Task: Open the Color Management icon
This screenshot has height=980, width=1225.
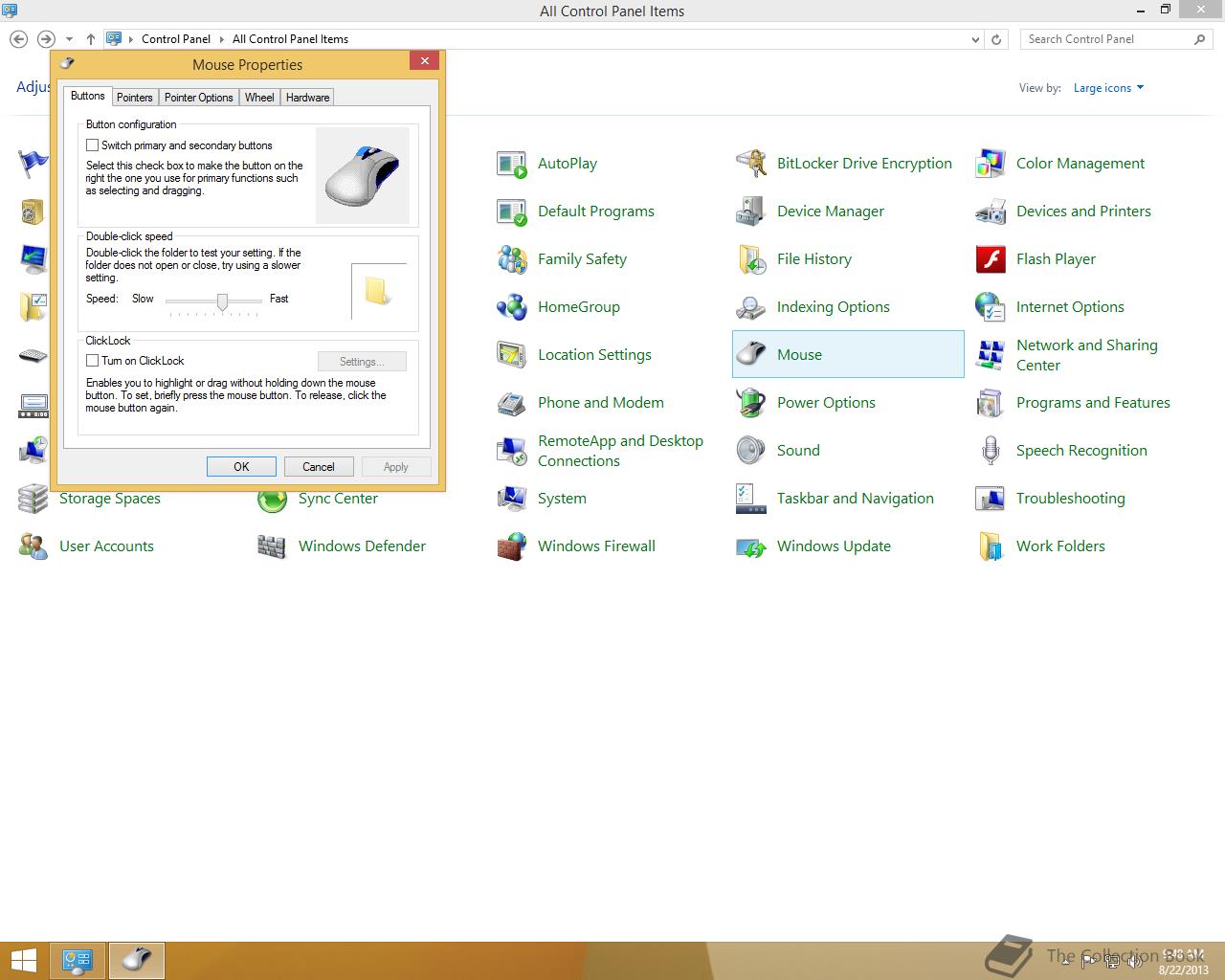Action: click(991, 164)
